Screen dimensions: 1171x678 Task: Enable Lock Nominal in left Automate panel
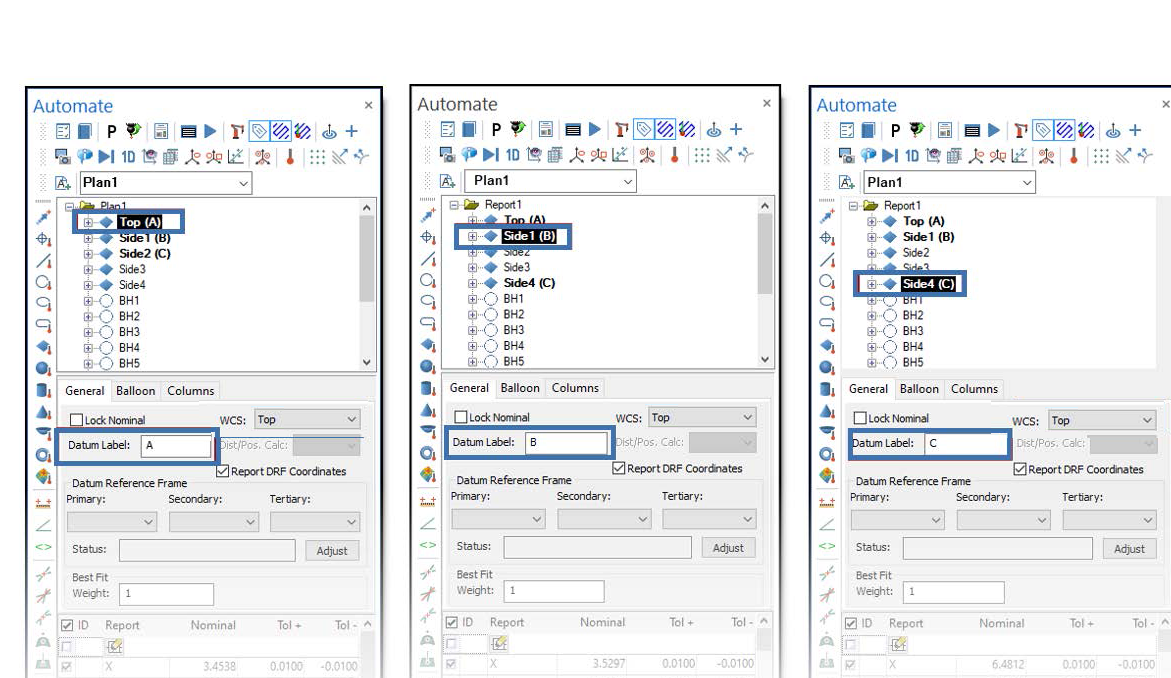(x=76, y=420)
